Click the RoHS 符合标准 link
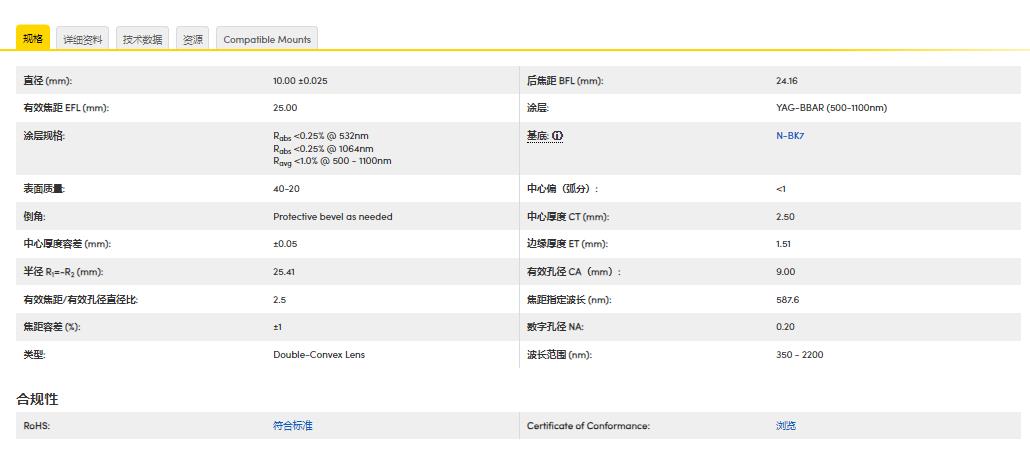Screen dimensions: 1030x467 tap(292, 426)
